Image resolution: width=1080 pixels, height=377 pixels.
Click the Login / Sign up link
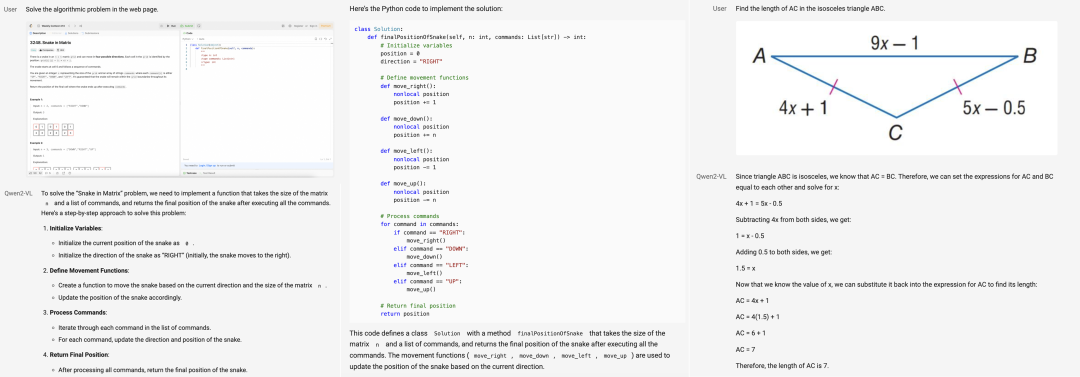click(207, 165)
